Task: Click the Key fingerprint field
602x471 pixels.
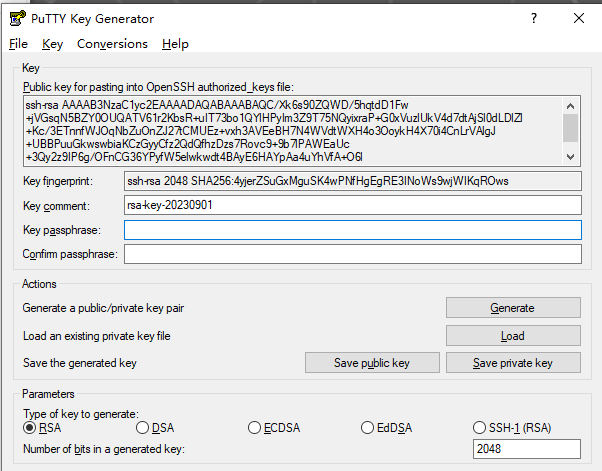Action: click(x=352, y=181)
